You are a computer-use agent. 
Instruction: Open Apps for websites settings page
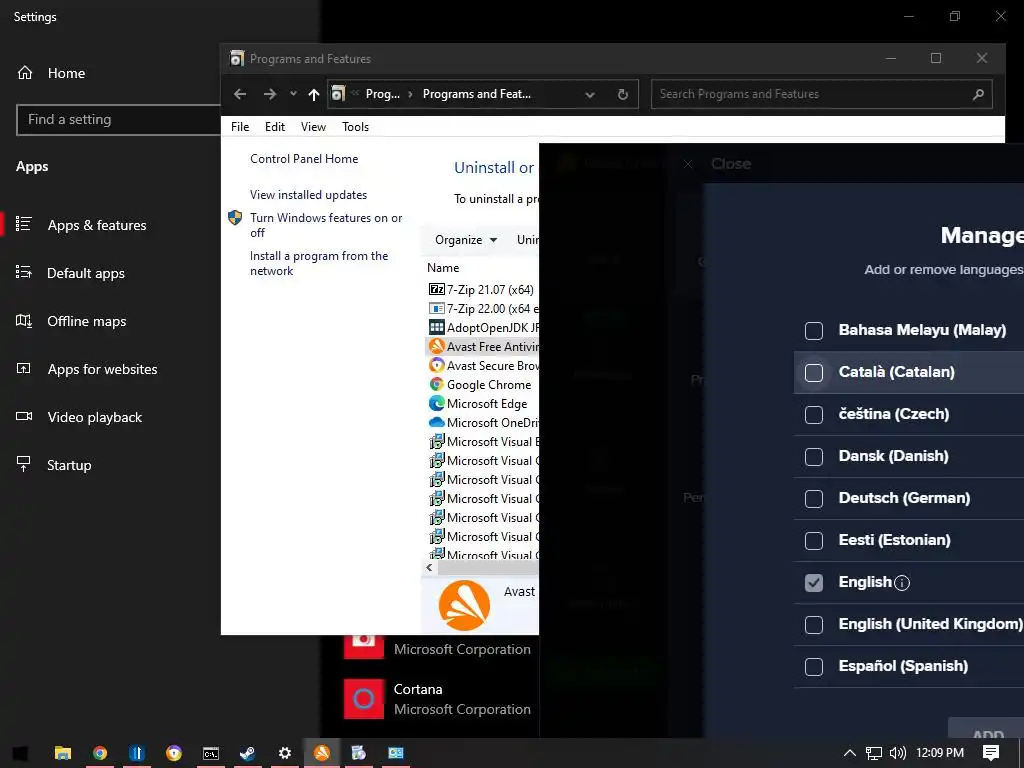click(x=102, y=369)
